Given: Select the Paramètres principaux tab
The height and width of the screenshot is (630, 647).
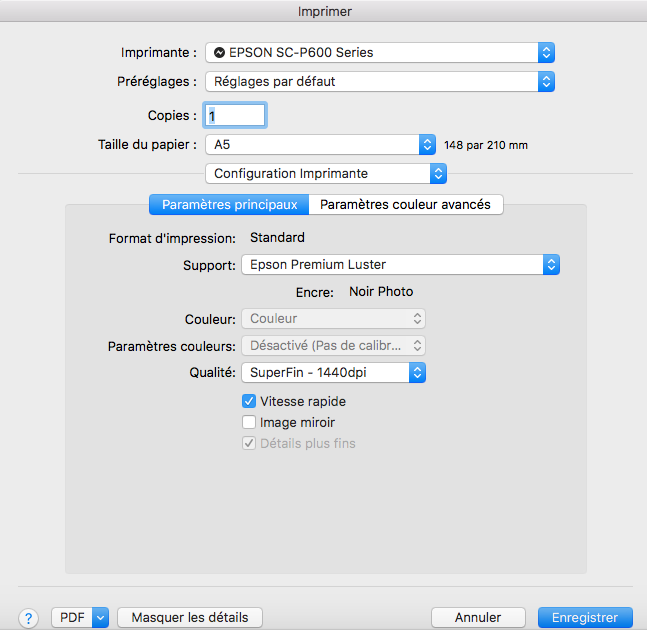Looking at the screenshot, I should [x=229, y=205].
